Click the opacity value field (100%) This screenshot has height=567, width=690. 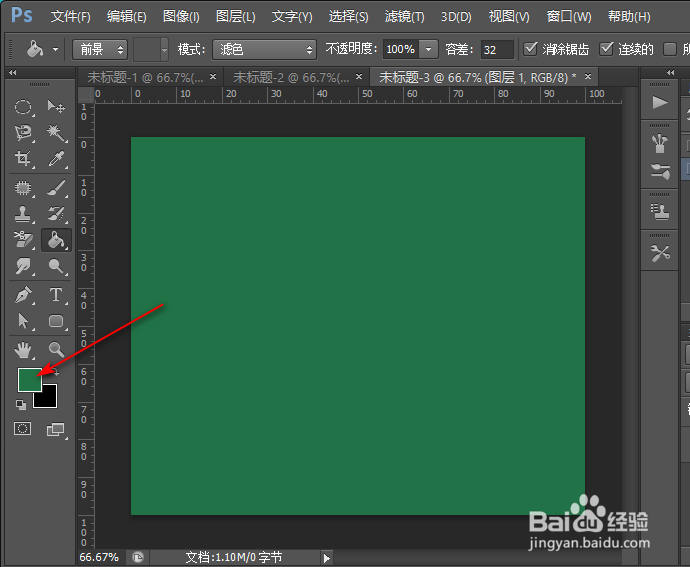(x=401, y=49)
